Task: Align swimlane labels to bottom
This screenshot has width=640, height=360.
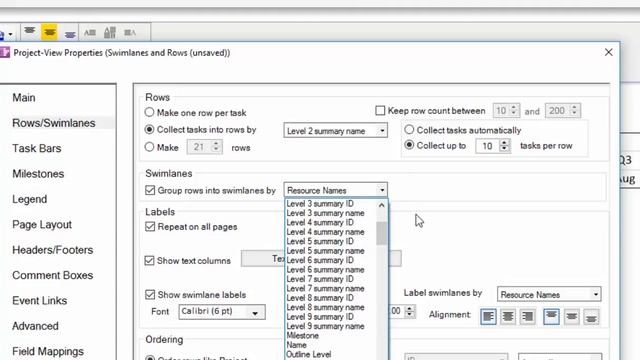Action: tap(591, 316)
